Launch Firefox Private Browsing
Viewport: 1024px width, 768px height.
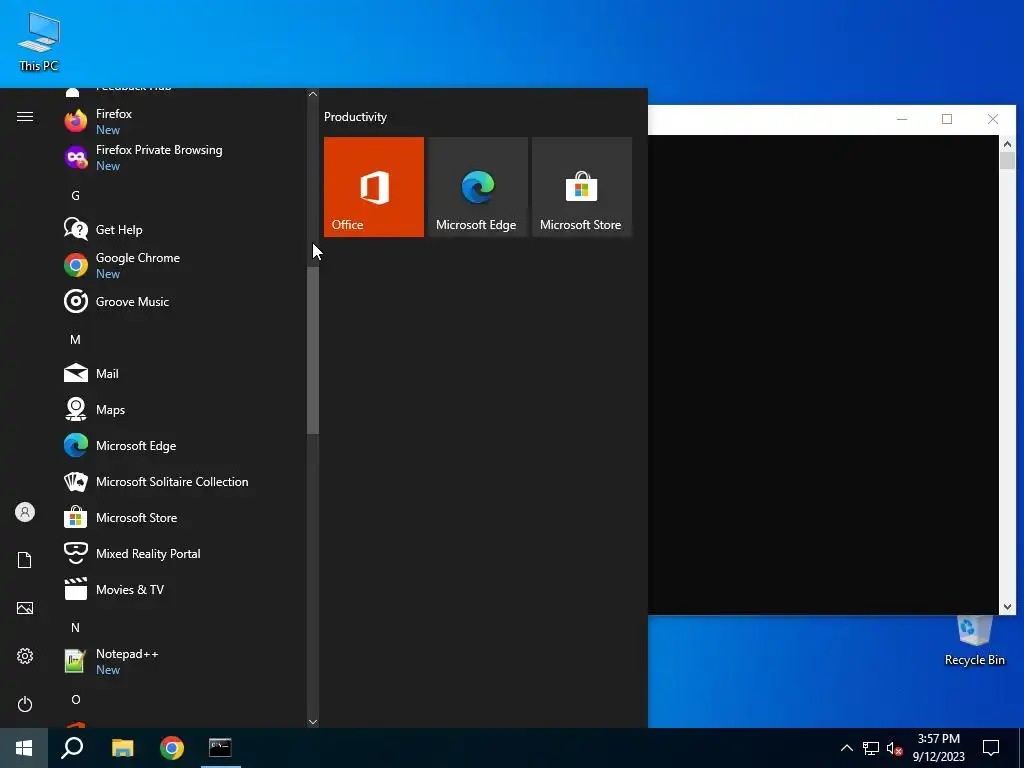183,157
